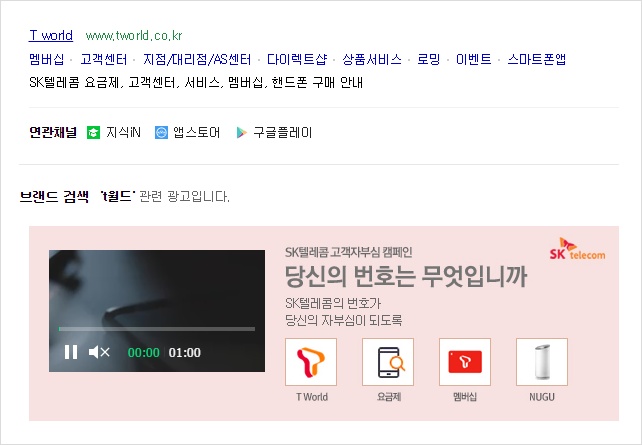Pause the SK telecom ad video
The width and height of the screenshot is (642, 445).
tap(71, 352)
